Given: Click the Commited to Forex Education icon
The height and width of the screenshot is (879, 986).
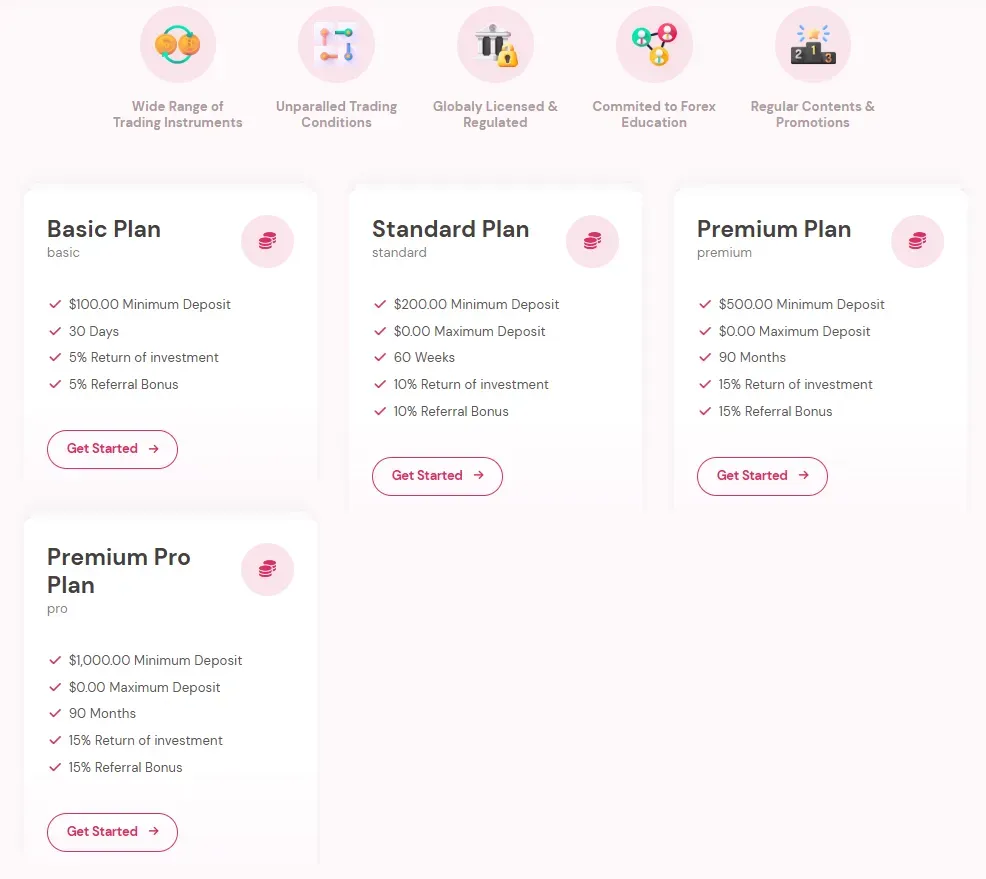Looking at the screenshot, I should click(654, 45).
